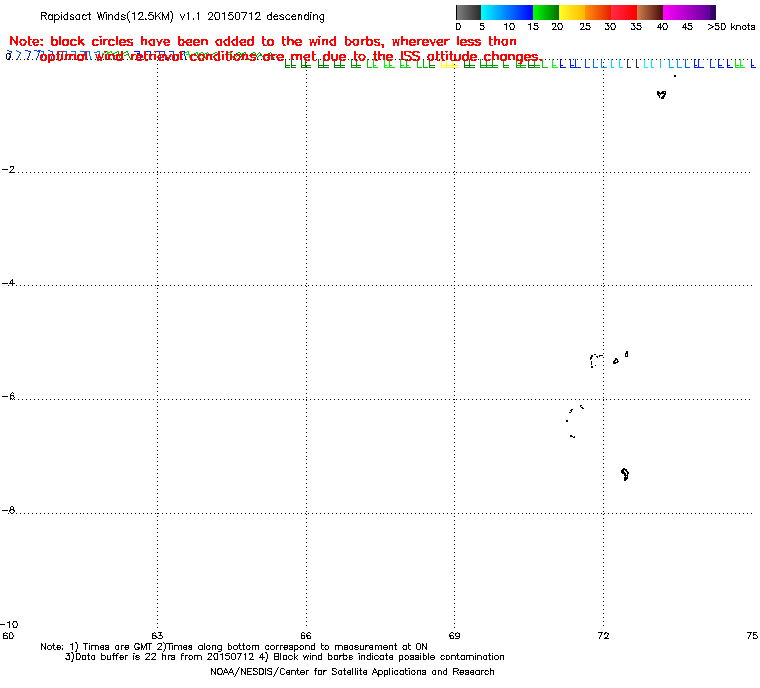Click the '>50 knots' color scale label
Image resolution: width=760 pixels, height=688 pixels.
pyautogui.click(x=731, y=27)
